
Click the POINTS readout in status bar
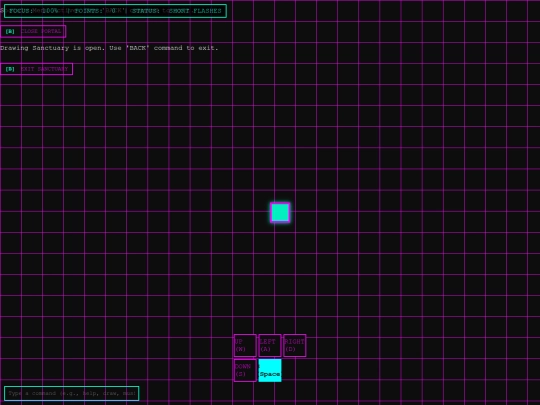pyautogui.click(x=95, y=11)
